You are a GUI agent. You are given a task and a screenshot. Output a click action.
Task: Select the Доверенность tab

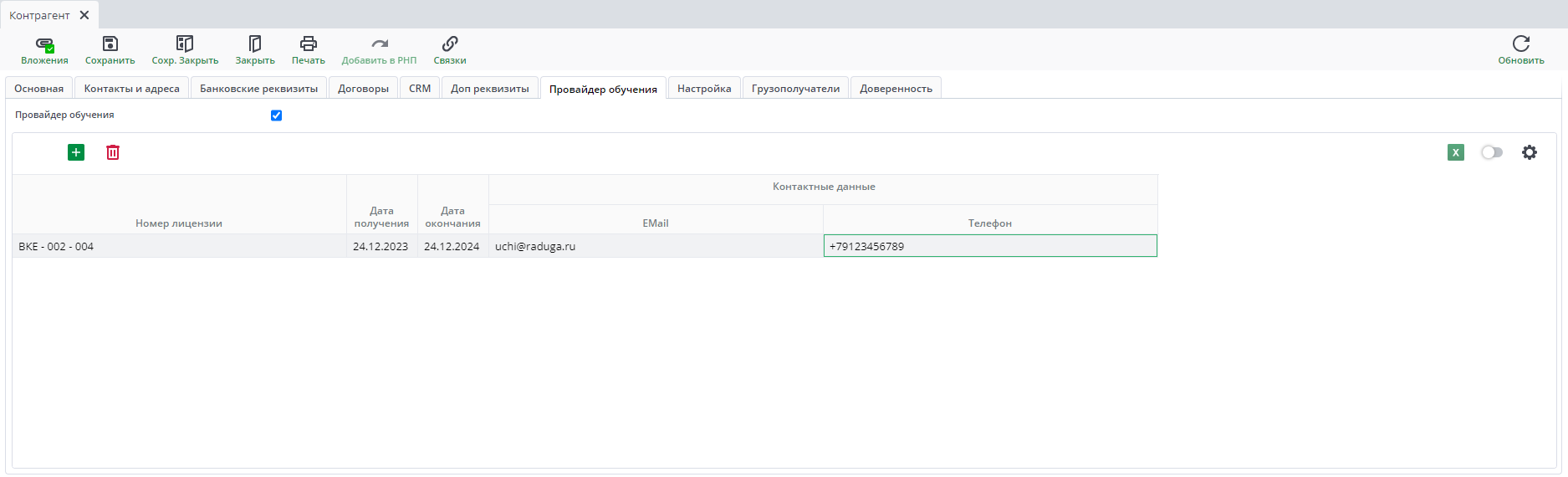896,89
